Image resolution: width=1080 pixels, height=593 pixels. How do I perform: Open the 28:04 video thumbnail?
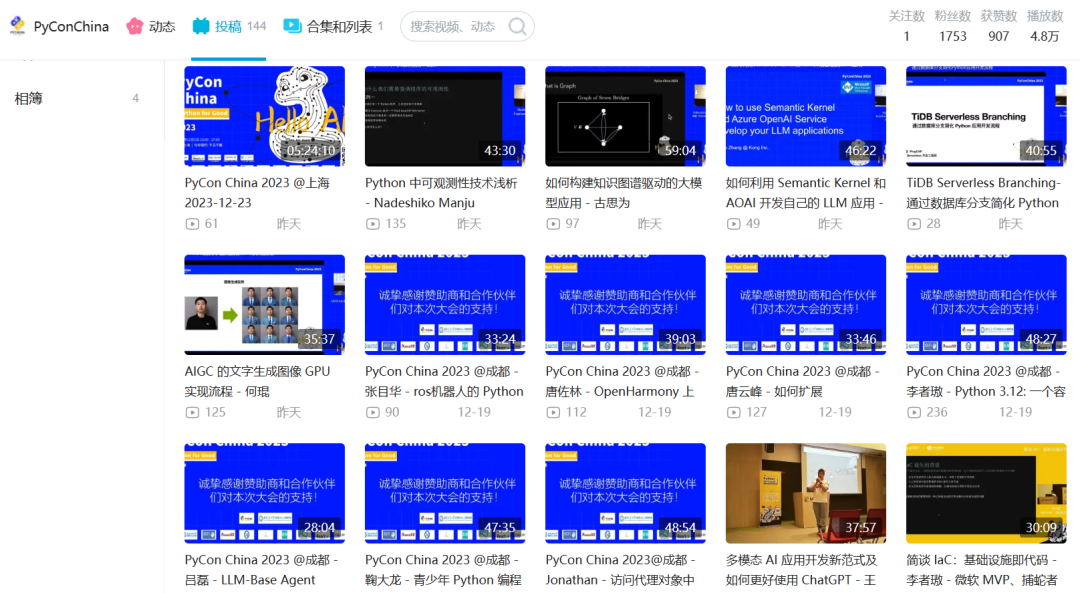click(264, 493)
